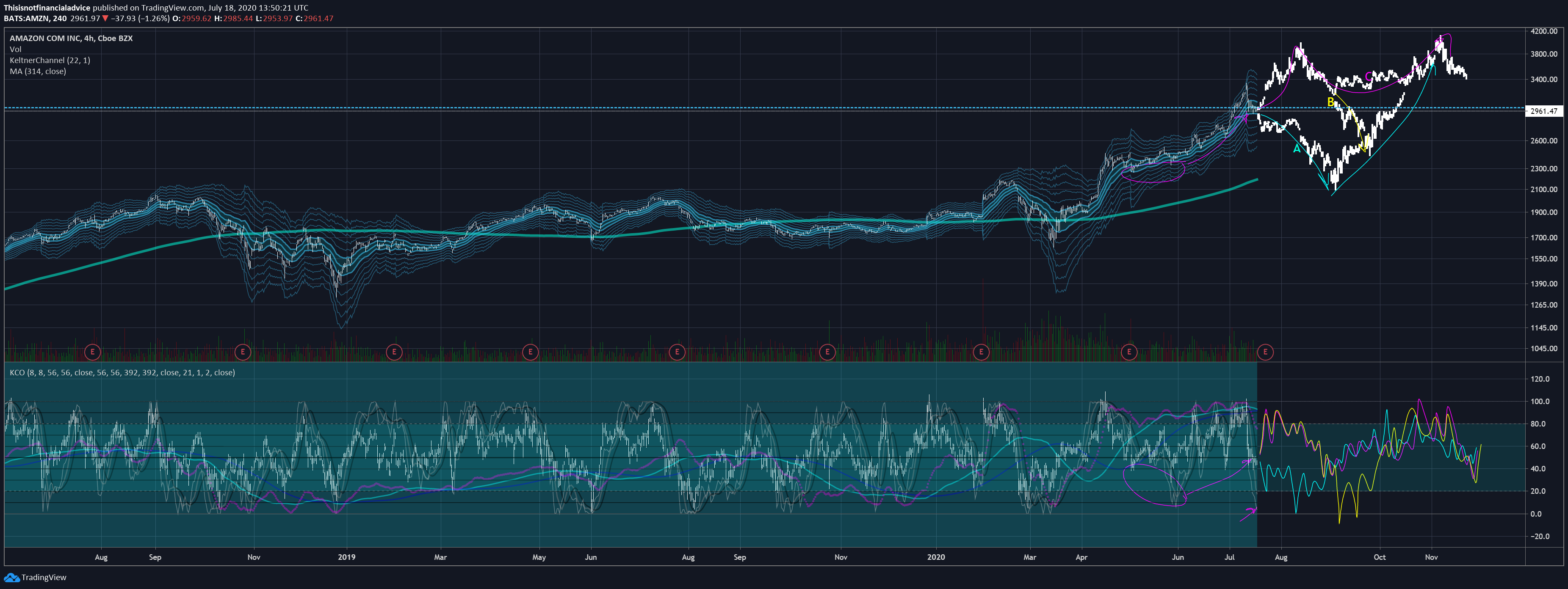Click the Oct label on time axis
This screenshot has width=1568, height=589.
[x=1379, y=557]
